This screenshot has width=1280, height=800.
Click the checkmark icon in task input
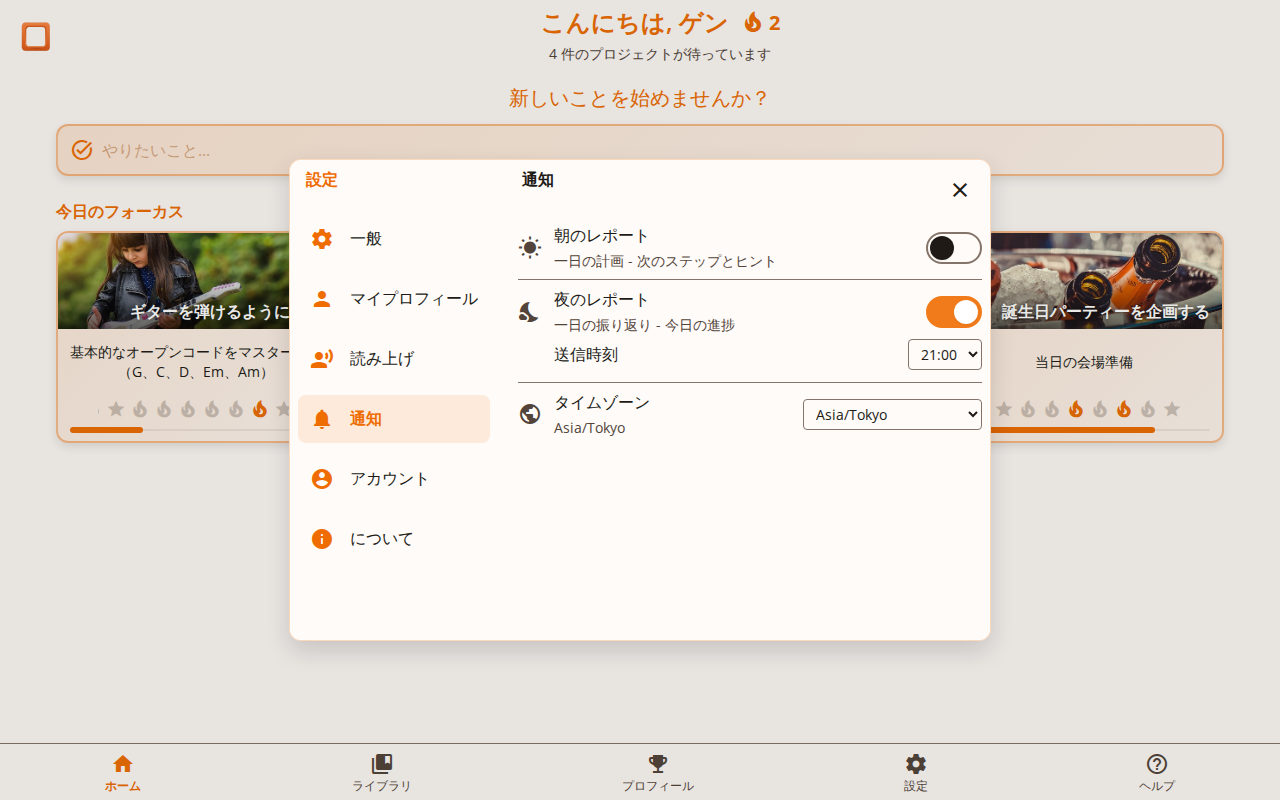(x=82, y=150)
